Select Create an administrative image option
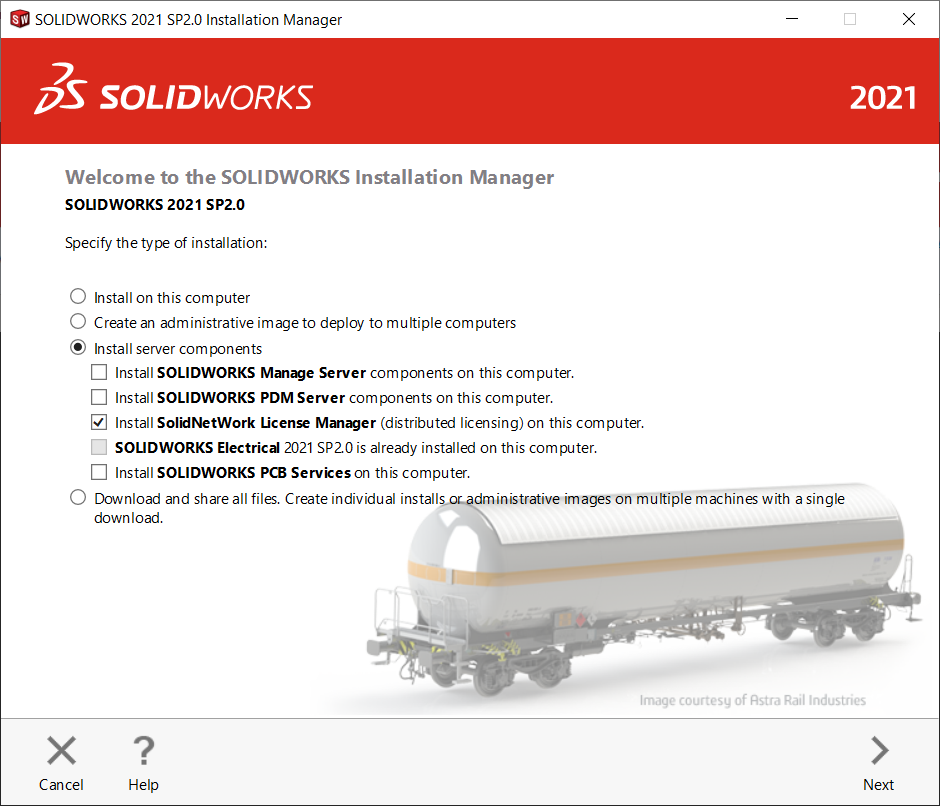The height and width of the screenshot is (806, 940). point(78,321)
